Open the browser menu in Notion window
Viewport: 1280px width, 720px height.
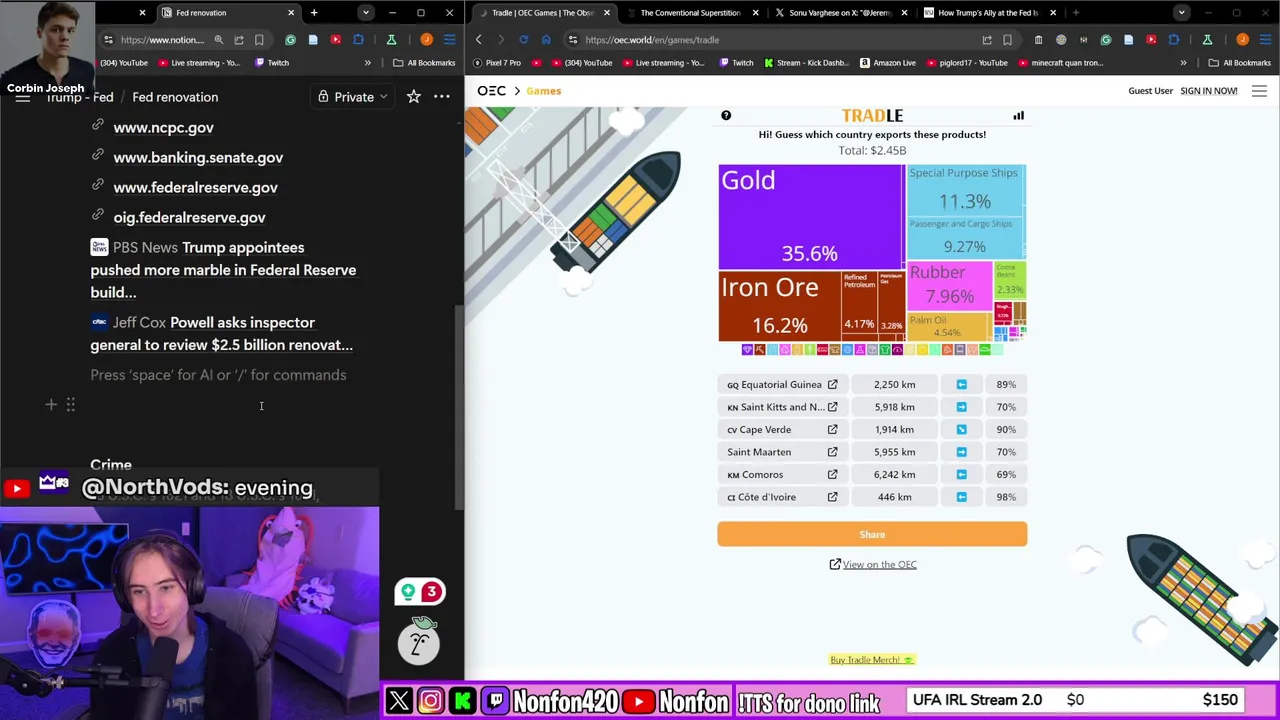click(449, 40)
